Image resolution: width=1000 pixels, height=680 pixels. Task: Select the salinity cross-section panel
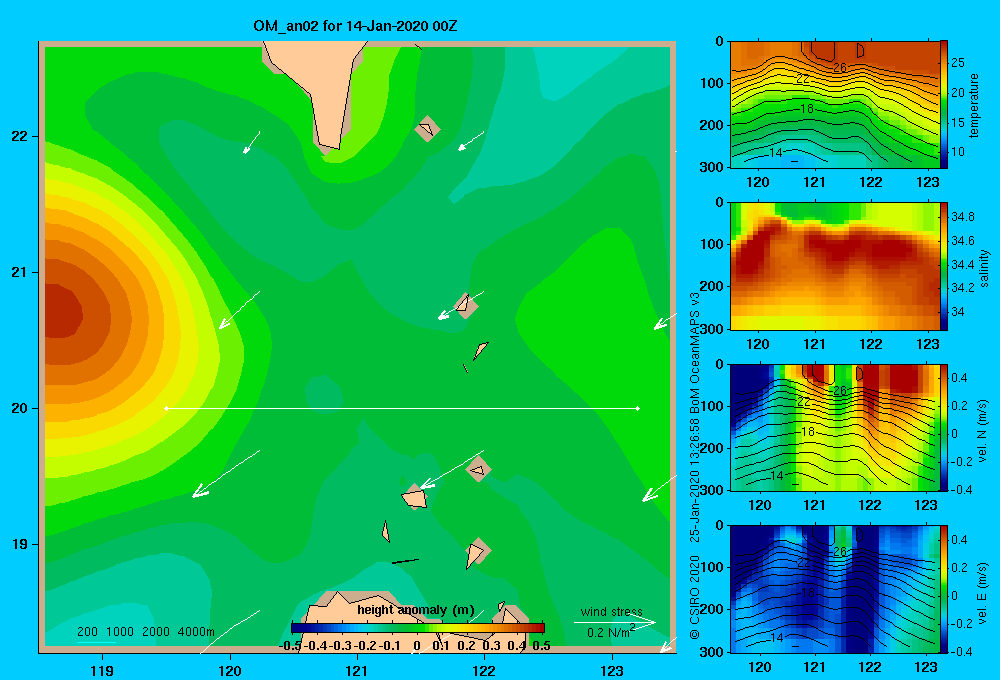(835, 266)
